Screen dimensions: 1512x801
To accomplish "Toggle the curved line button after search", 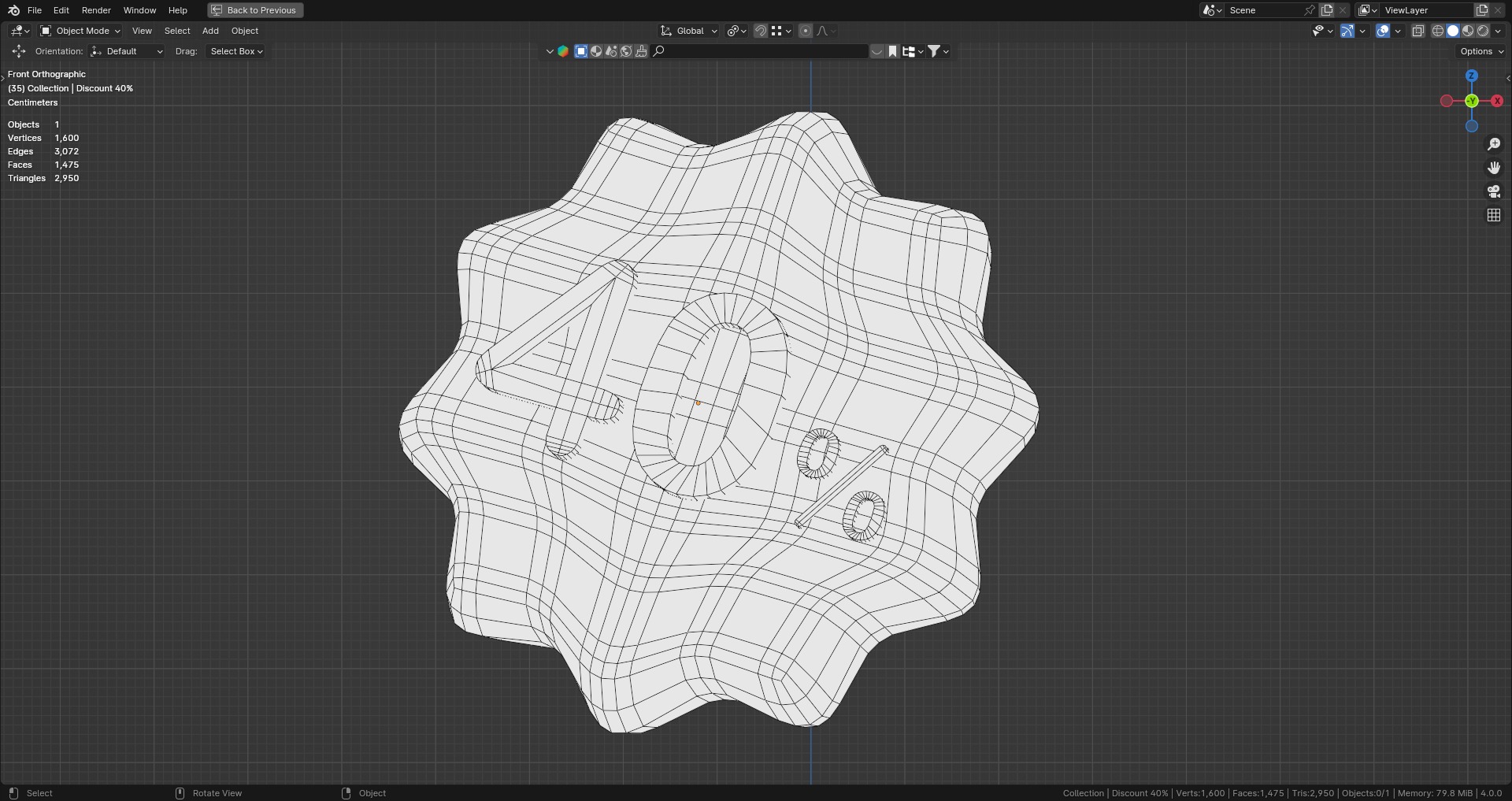I will (876, 51).
